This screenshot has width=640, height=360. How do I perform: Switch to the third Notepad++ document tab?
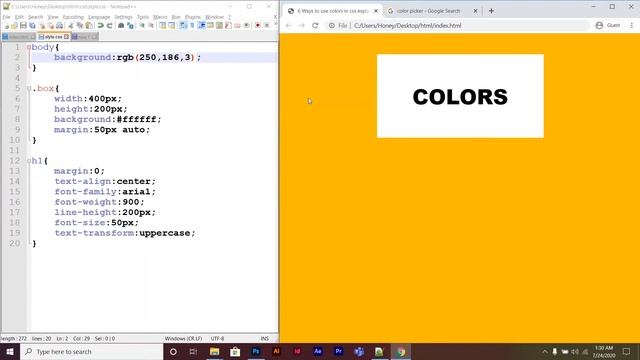85,37
